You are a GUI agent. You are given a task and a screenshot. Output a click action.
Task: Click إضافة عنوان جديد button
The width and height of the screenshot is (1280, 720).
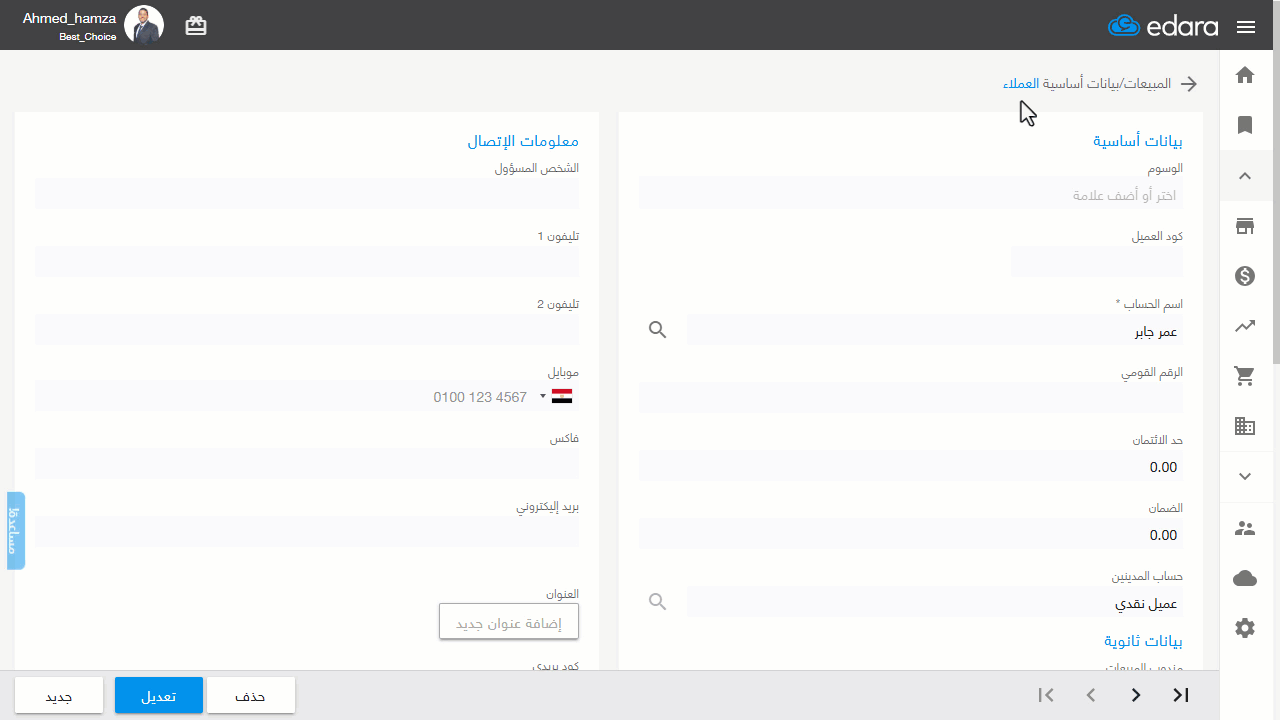coord(509,623)
